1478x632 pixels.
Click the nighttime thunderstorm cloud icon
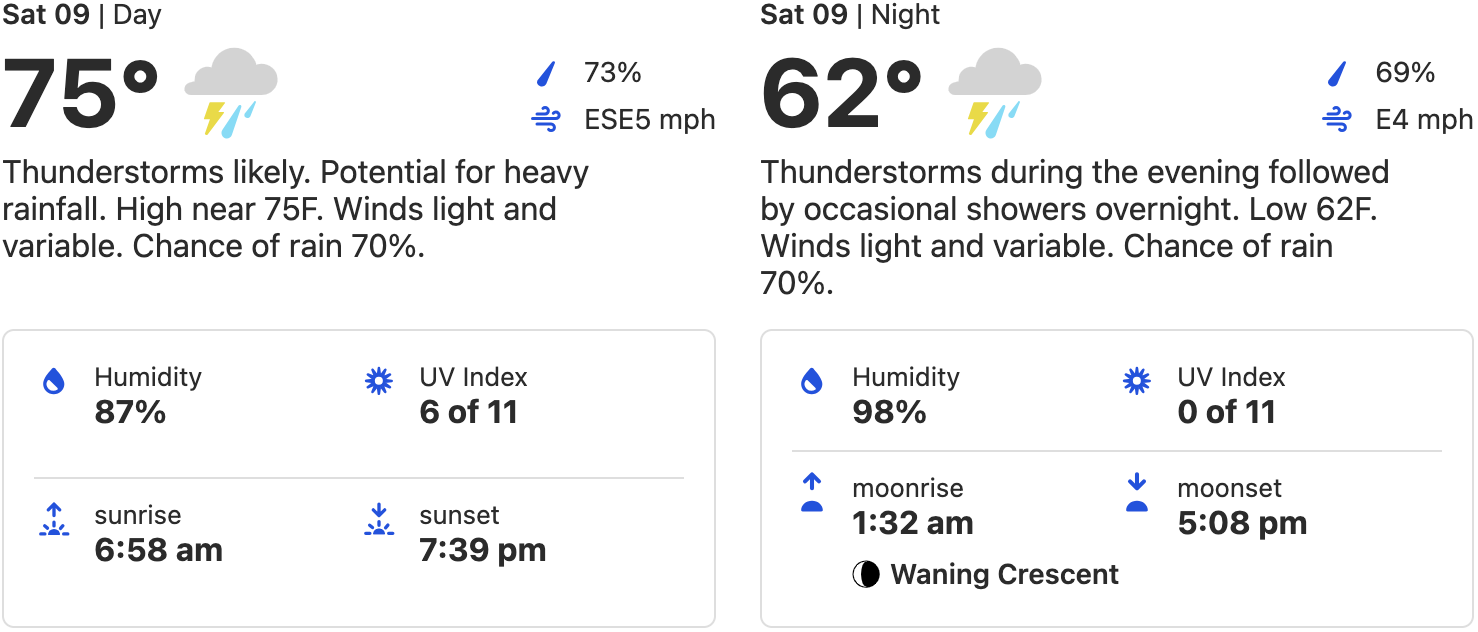[994, 92]
